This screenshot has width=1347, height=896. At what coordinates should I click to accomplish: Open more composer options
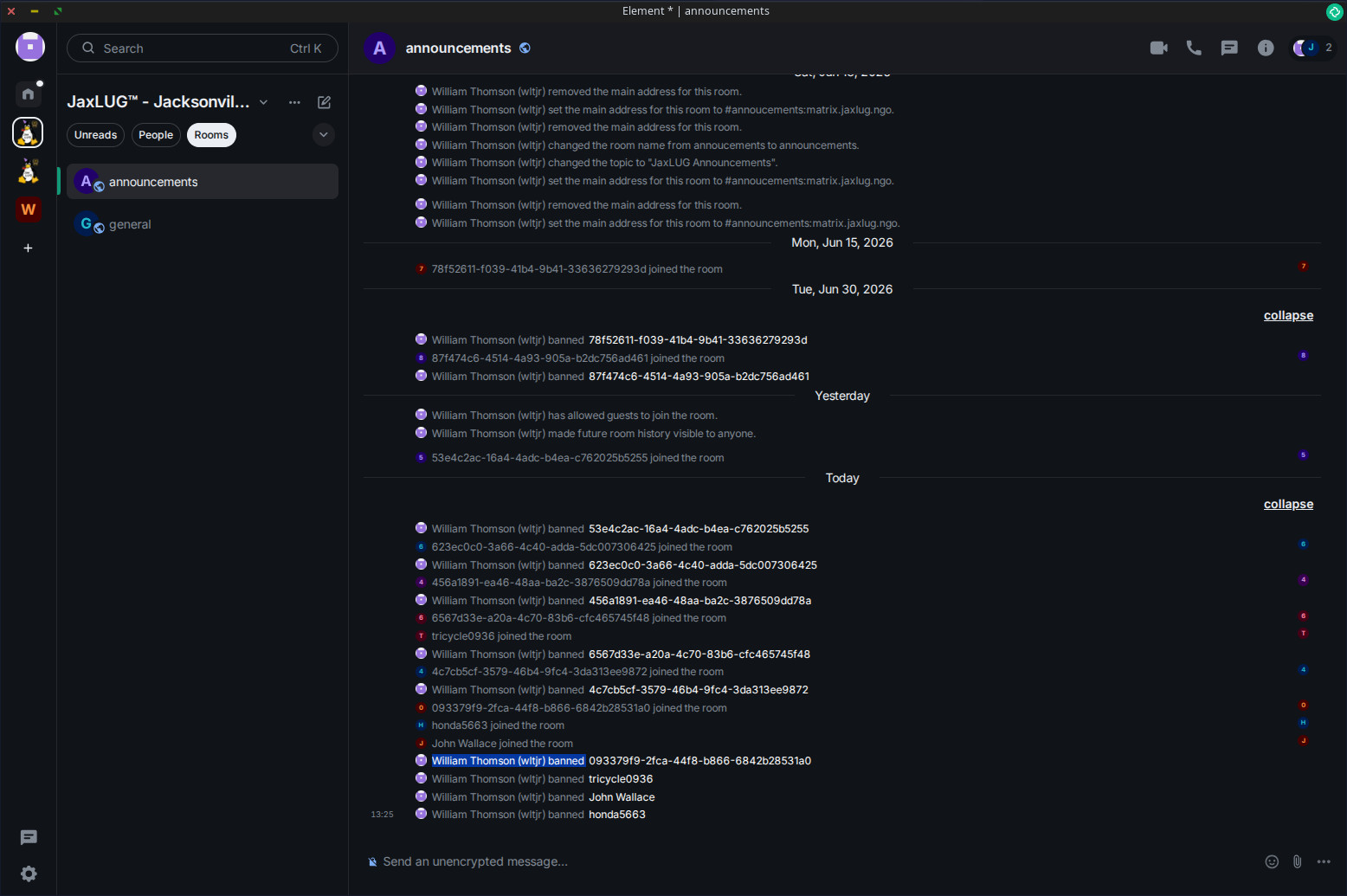point(1324,861)
